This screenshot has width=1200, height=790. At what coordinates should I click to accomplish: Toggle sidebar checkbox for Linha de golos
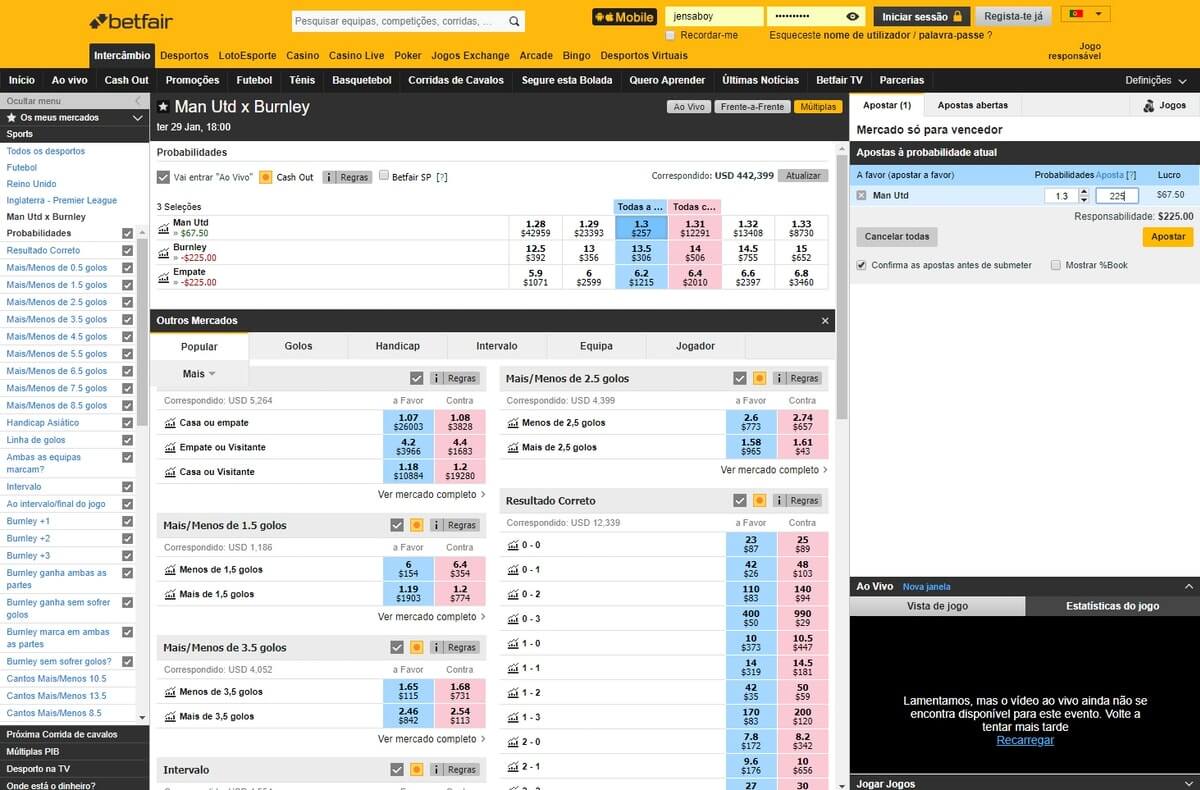(127, 440)
